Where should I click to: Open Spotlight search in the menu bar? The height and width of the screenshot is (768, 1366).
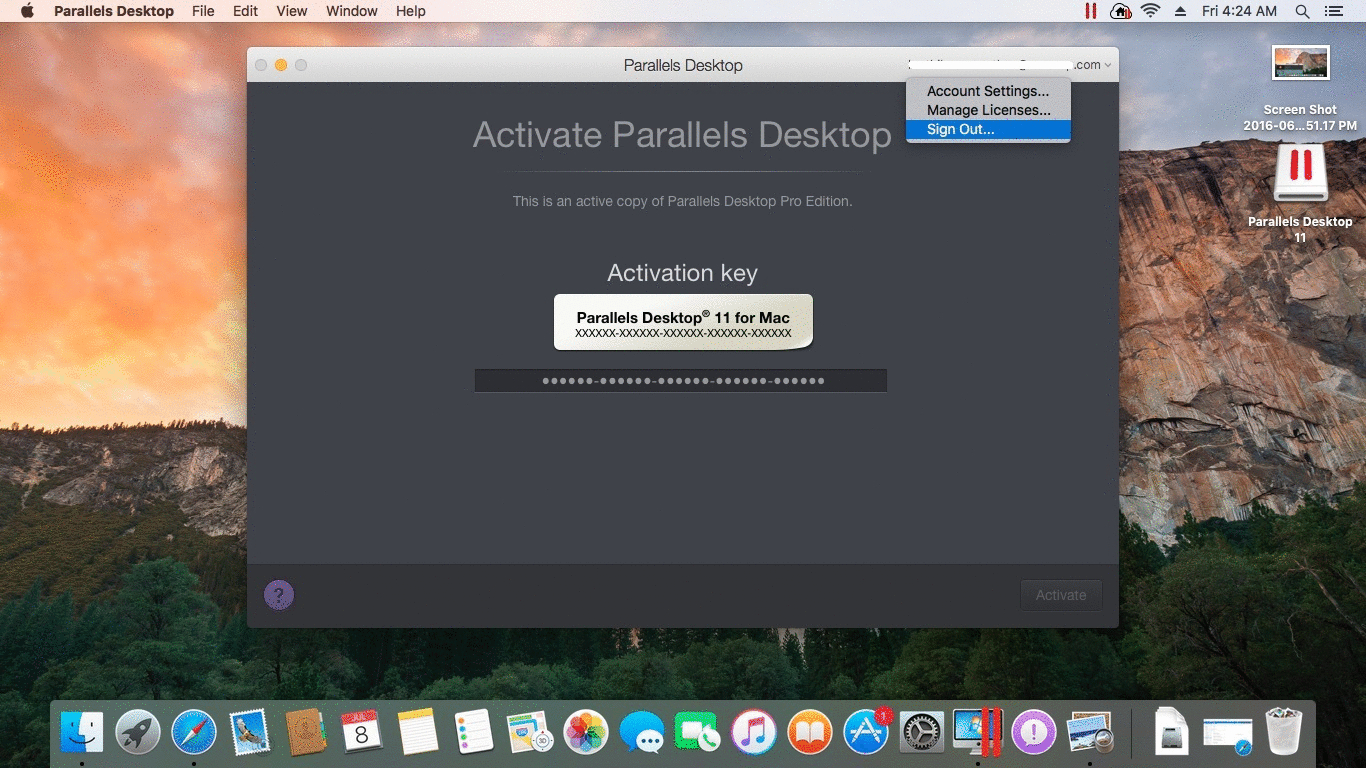click(x=1302, y=11)
